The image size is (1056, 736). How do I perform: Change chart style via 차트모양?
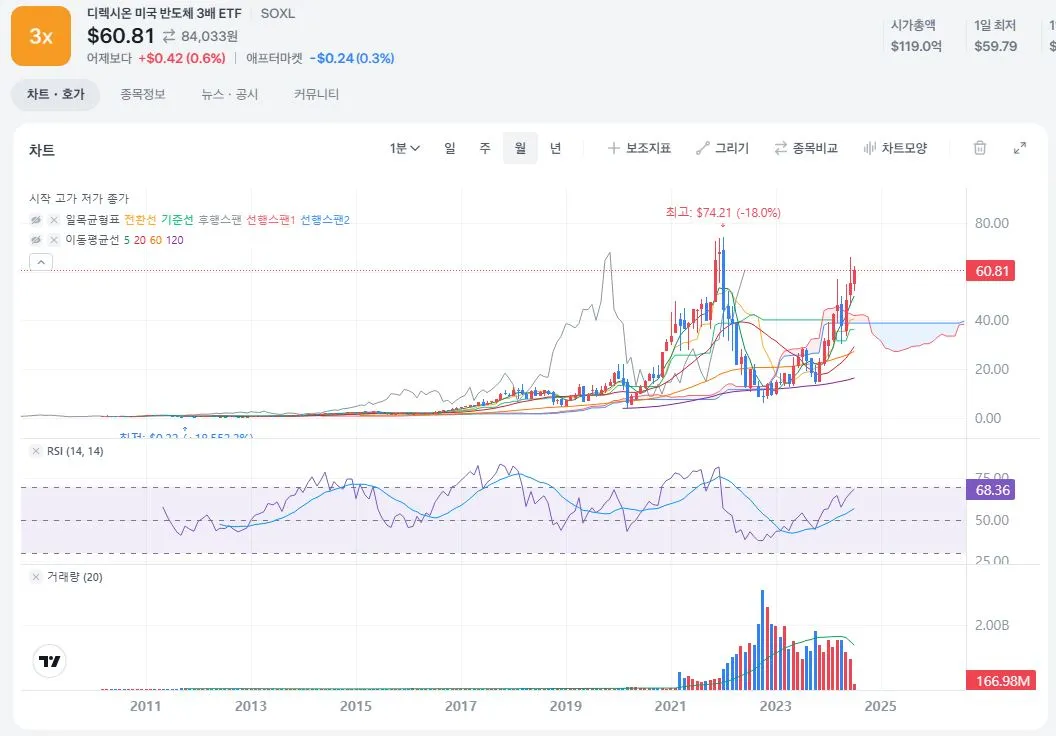(895, 148)
